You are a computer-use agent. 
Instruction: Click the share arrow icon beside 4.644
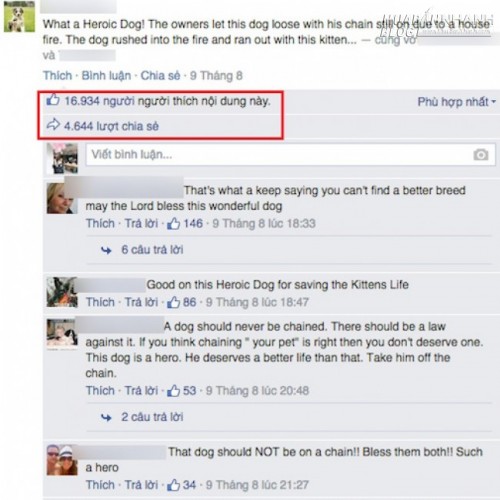pyautogui.click(x=53, y=125)
